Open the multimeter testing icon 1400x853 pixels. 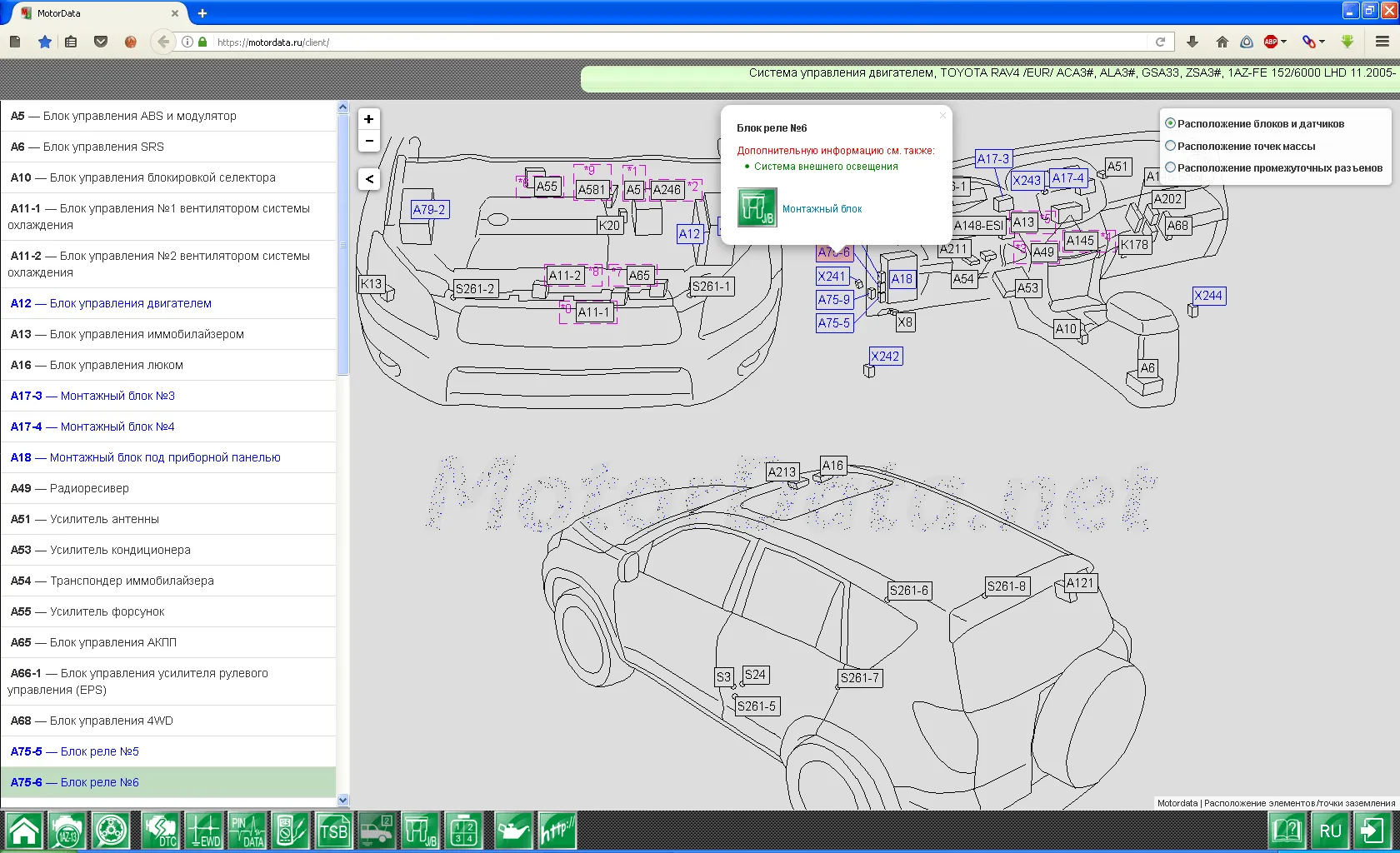290,831
